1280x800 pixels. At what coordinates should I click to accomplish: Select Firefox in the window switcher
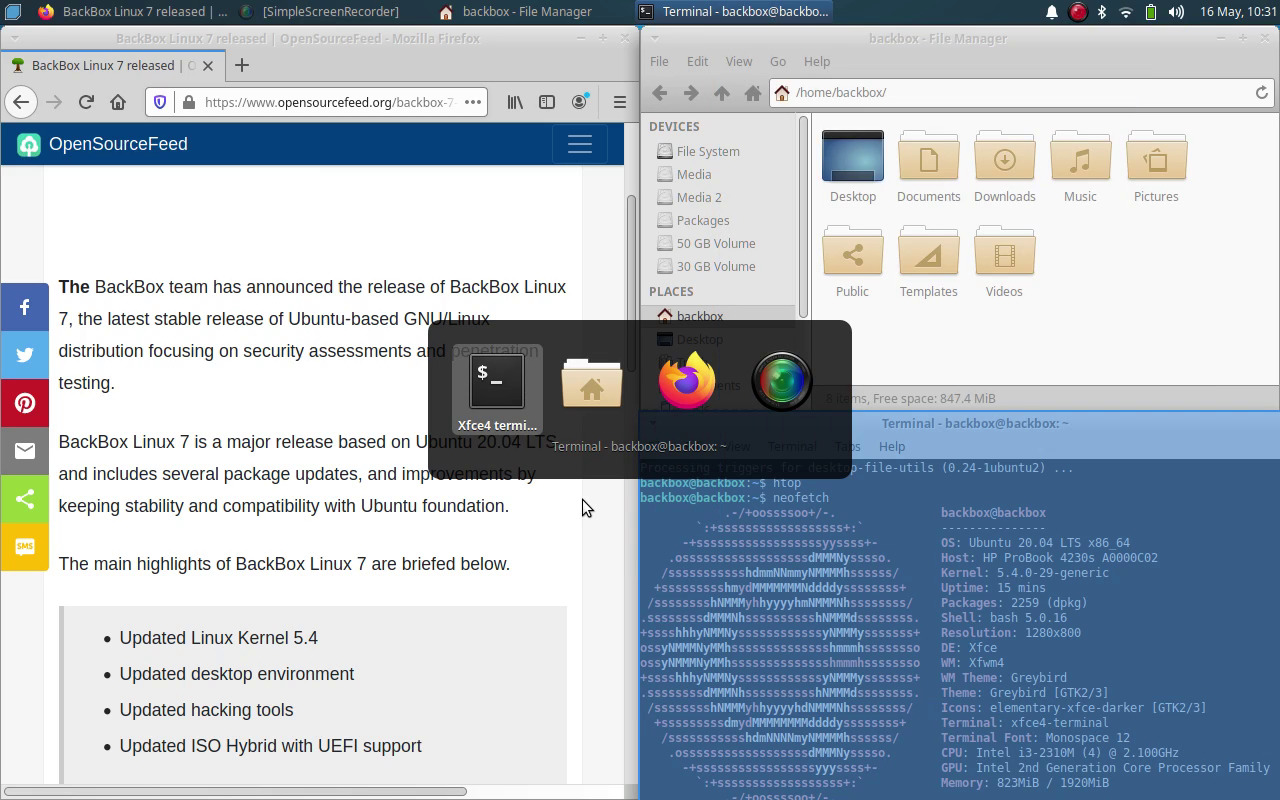tap(687, 381)
